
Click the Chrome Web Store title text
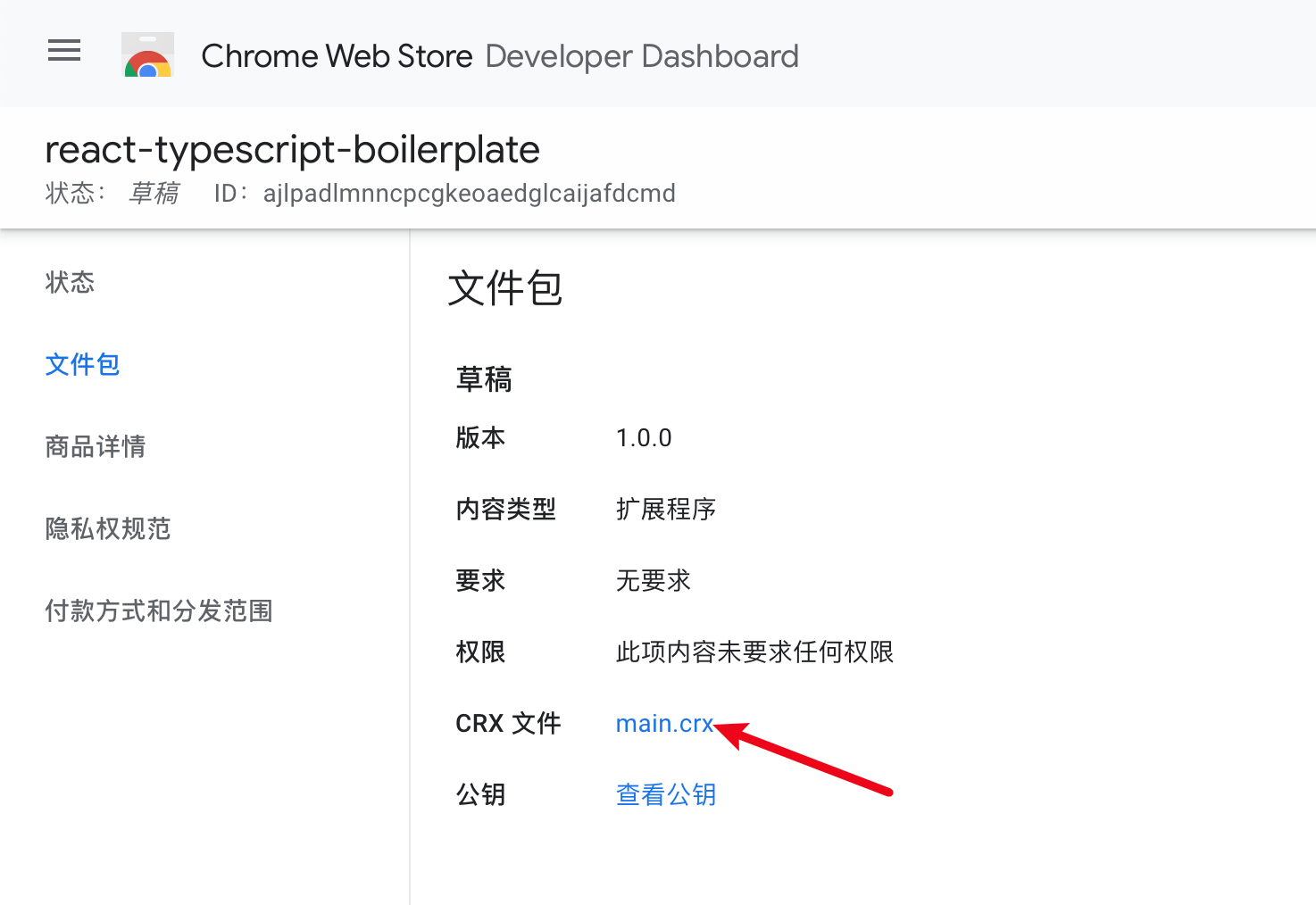pyautogui.click(x=337, y=56)
